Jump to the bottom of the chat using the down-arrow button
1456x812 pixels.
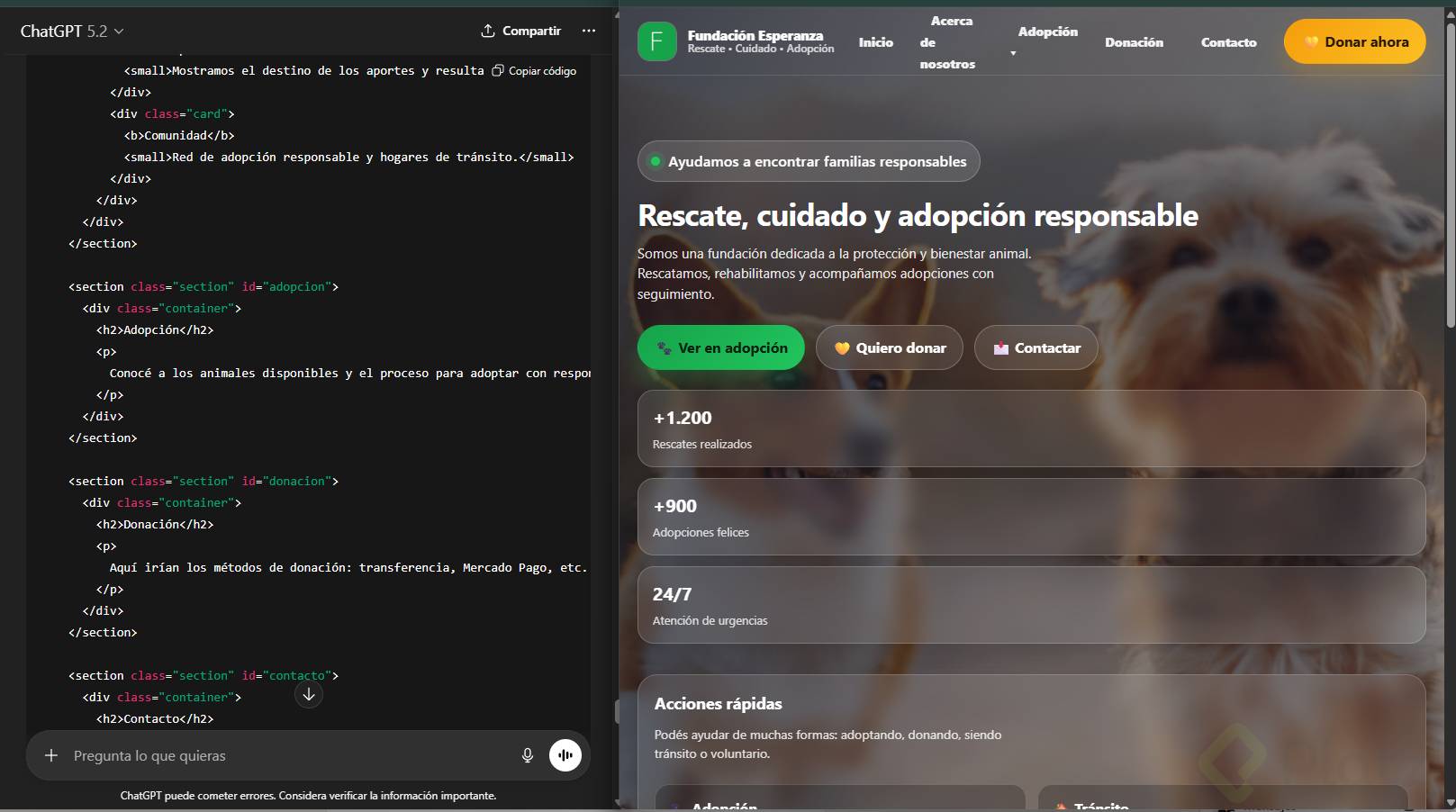[309, 694]
